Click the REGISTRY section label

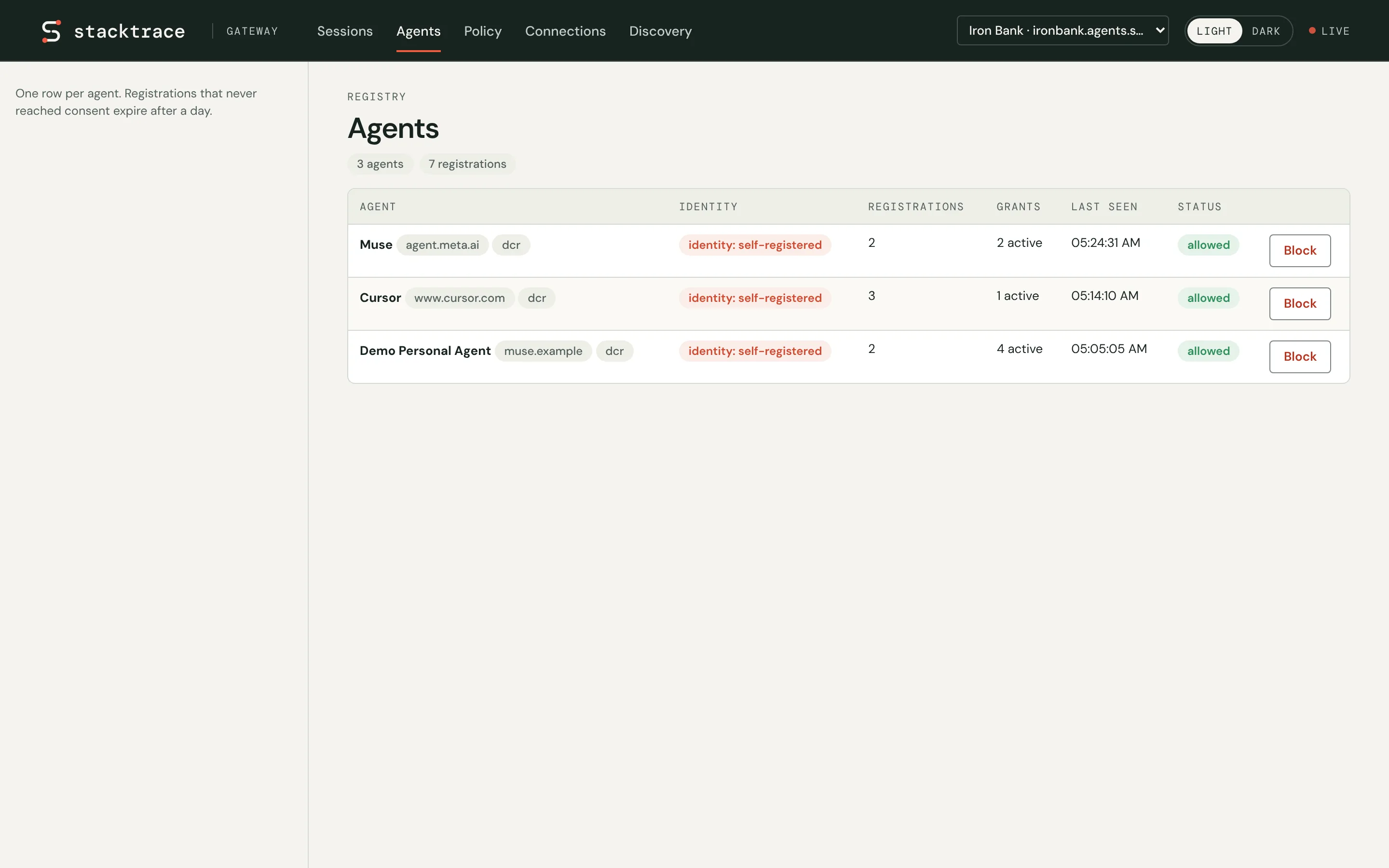pos(377,96)
